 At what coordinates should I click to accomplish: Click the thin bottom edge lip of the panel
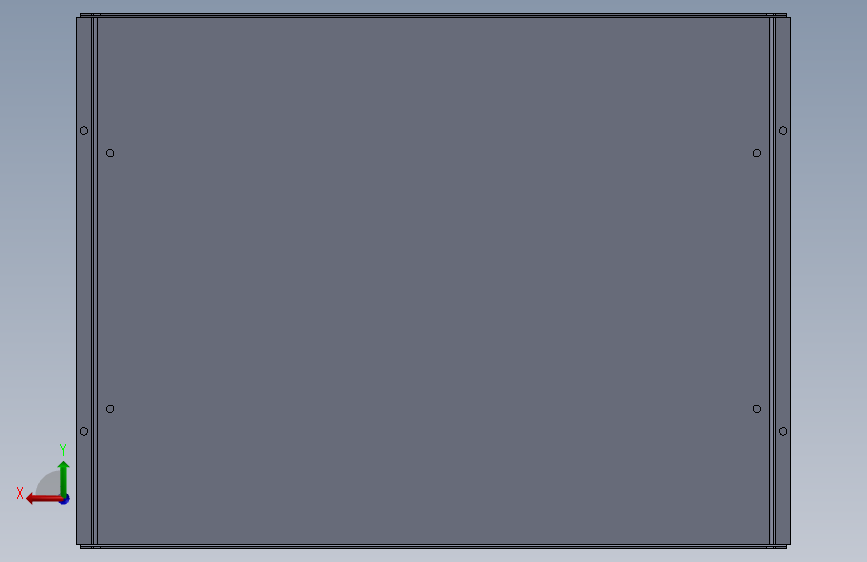tap(434, 547)
